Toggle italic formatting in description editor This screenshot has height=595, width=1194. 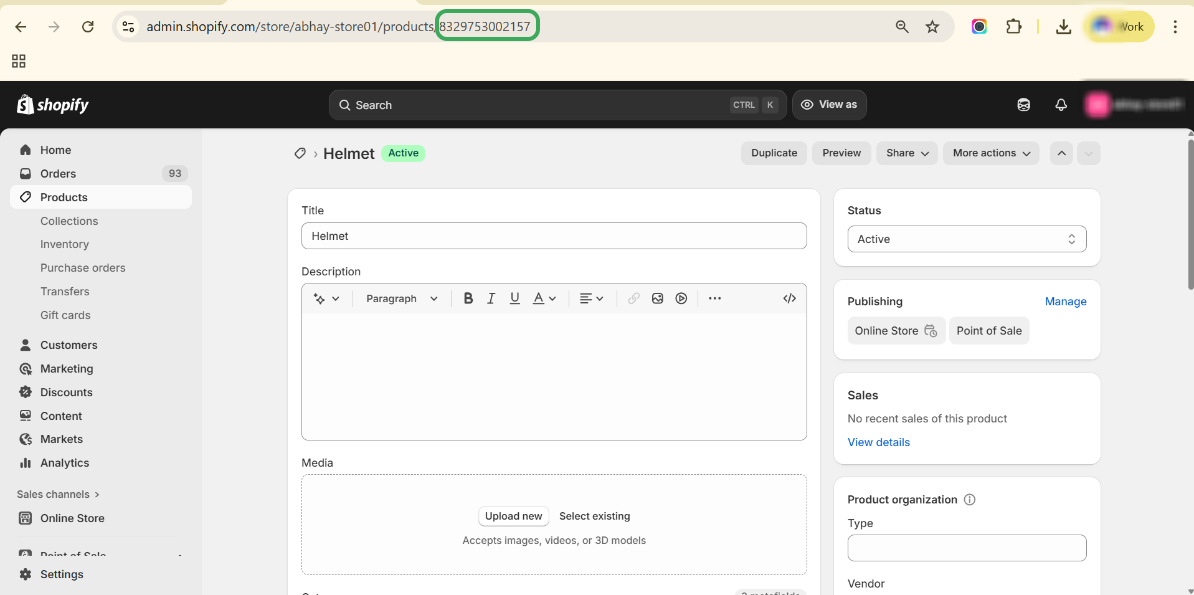[x=491, y=298]
